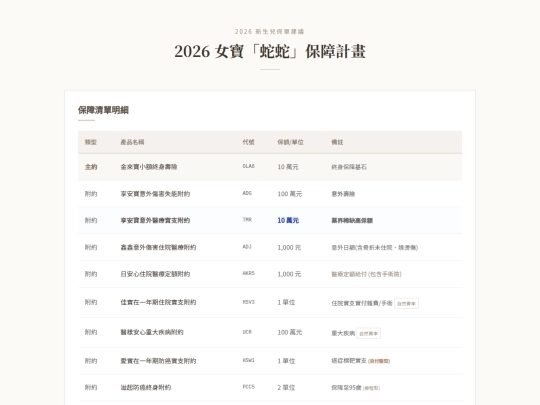Click the 附約 type cell in the PCCS row

[x=91, y=388]
